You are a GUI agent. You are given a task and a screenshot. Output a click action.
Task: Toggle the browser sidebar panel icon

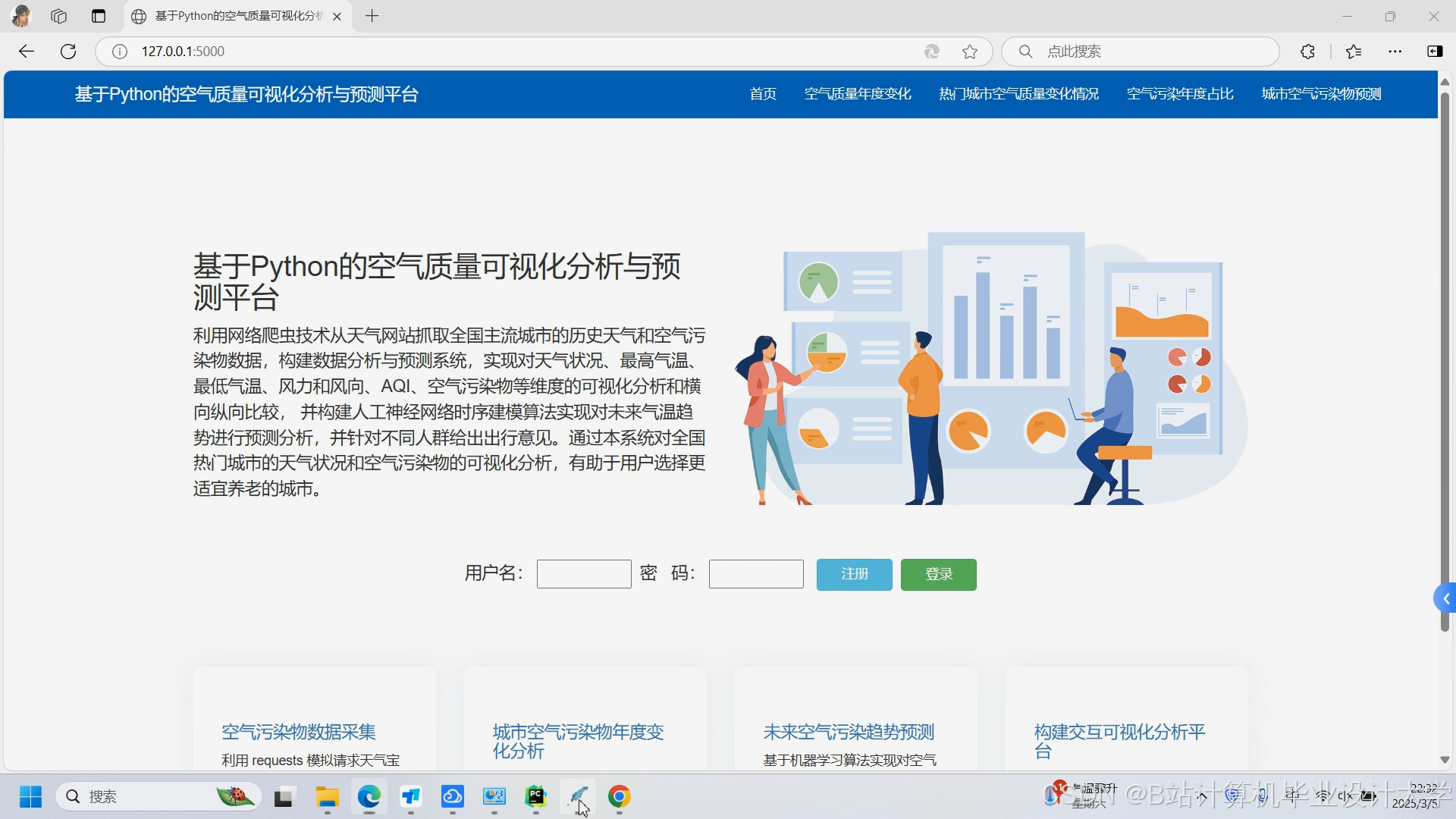coord(1435,52)
